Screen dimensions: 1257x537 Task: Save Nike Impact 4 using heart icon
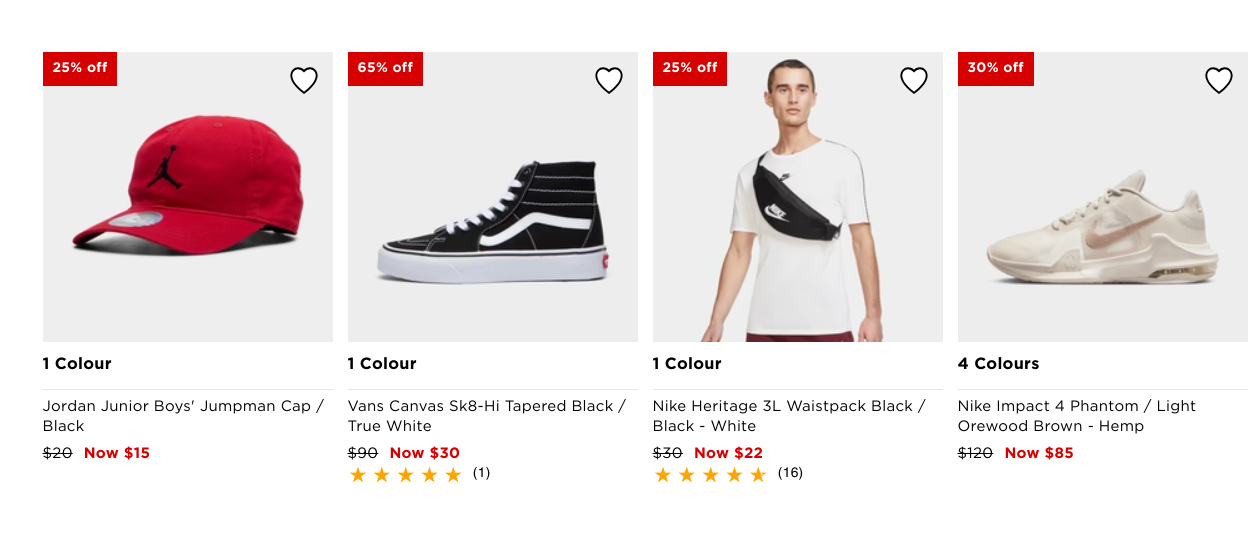(1219, 80)
